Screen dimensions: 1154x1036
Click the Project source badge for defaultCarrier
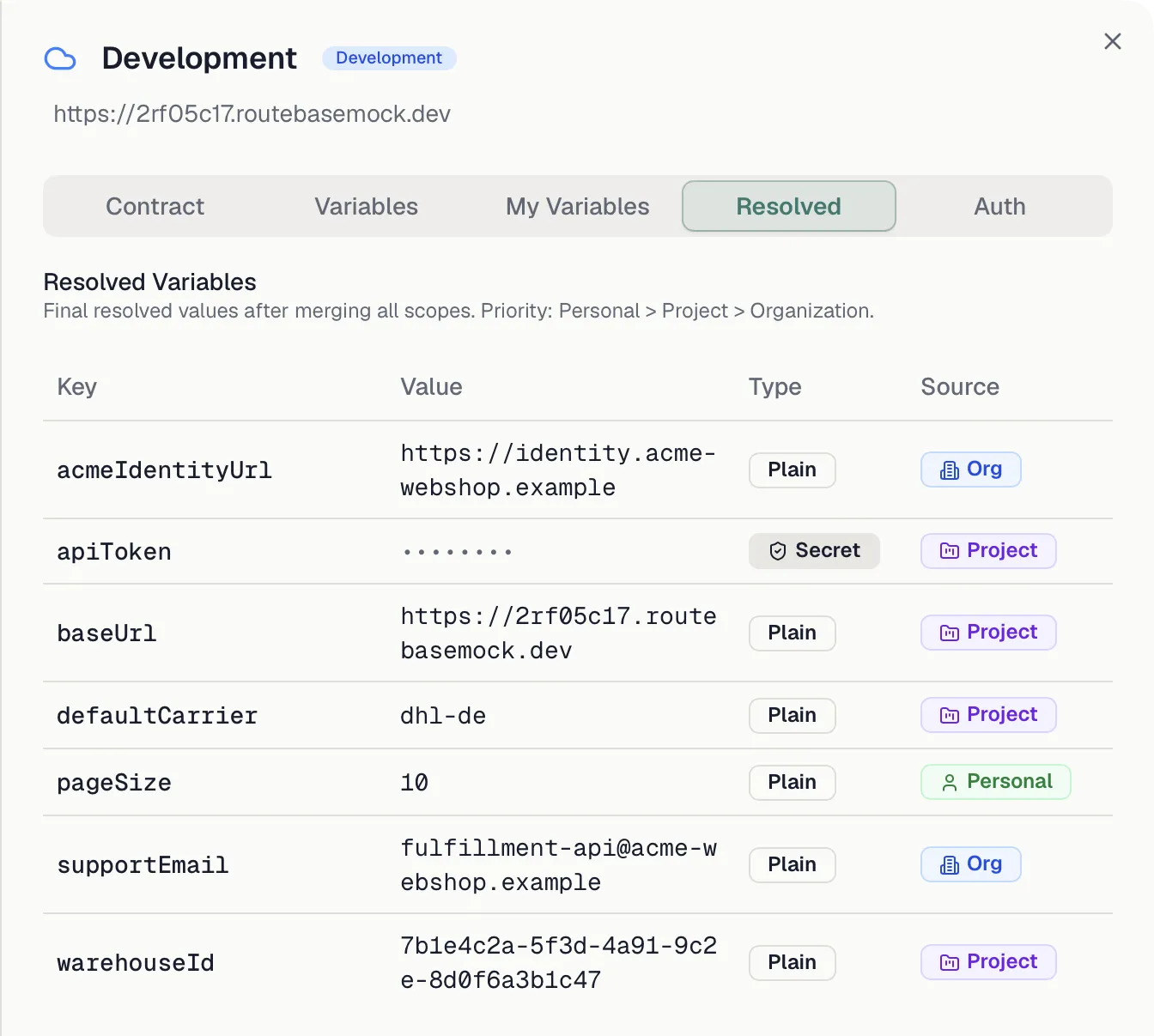[x=988, y=715]
